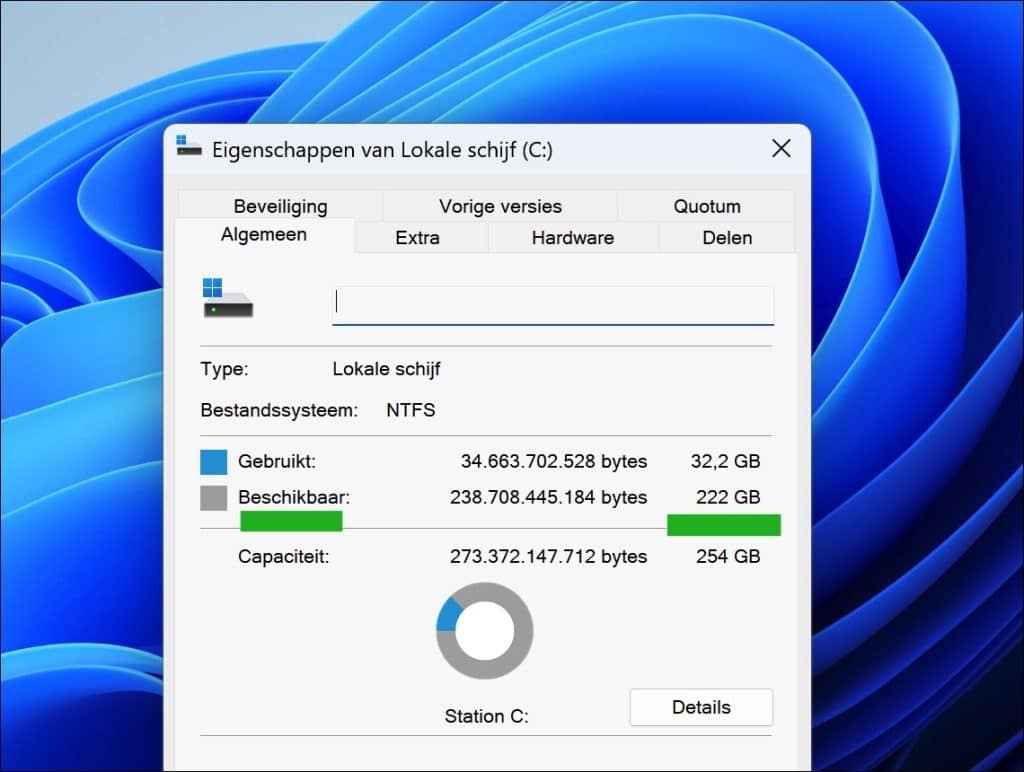
Task: Open the Vorige versies tab
Action: 500,207
